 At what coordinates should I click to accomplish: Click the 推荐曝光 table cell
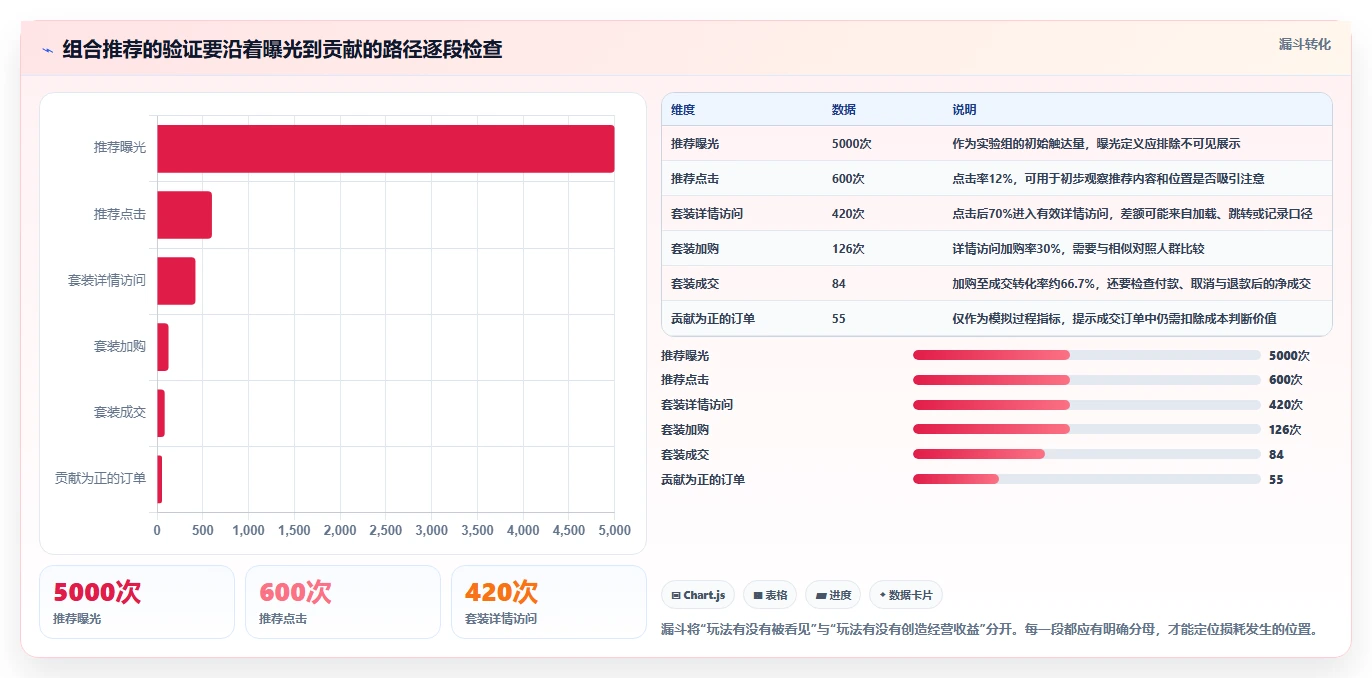742,144
